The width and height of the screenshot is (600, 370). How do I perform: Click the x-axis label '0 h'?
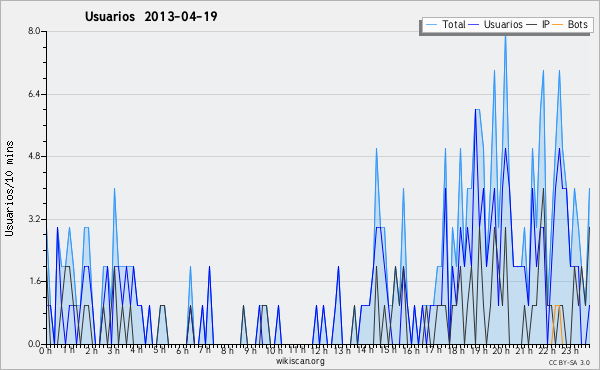[46, 351]
